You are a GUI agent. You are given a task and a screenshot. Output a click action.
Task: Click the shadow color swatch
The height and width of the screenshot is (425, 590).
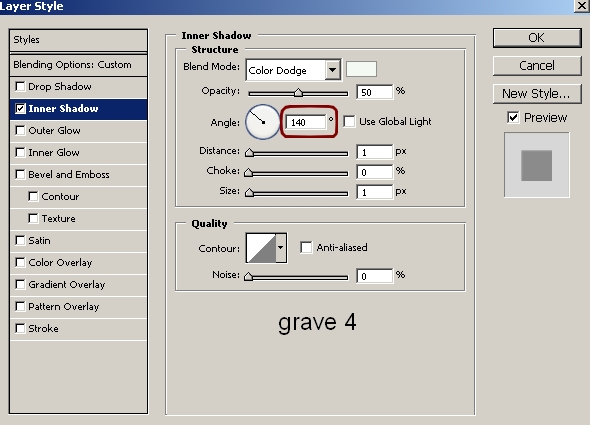pos(361,69)
